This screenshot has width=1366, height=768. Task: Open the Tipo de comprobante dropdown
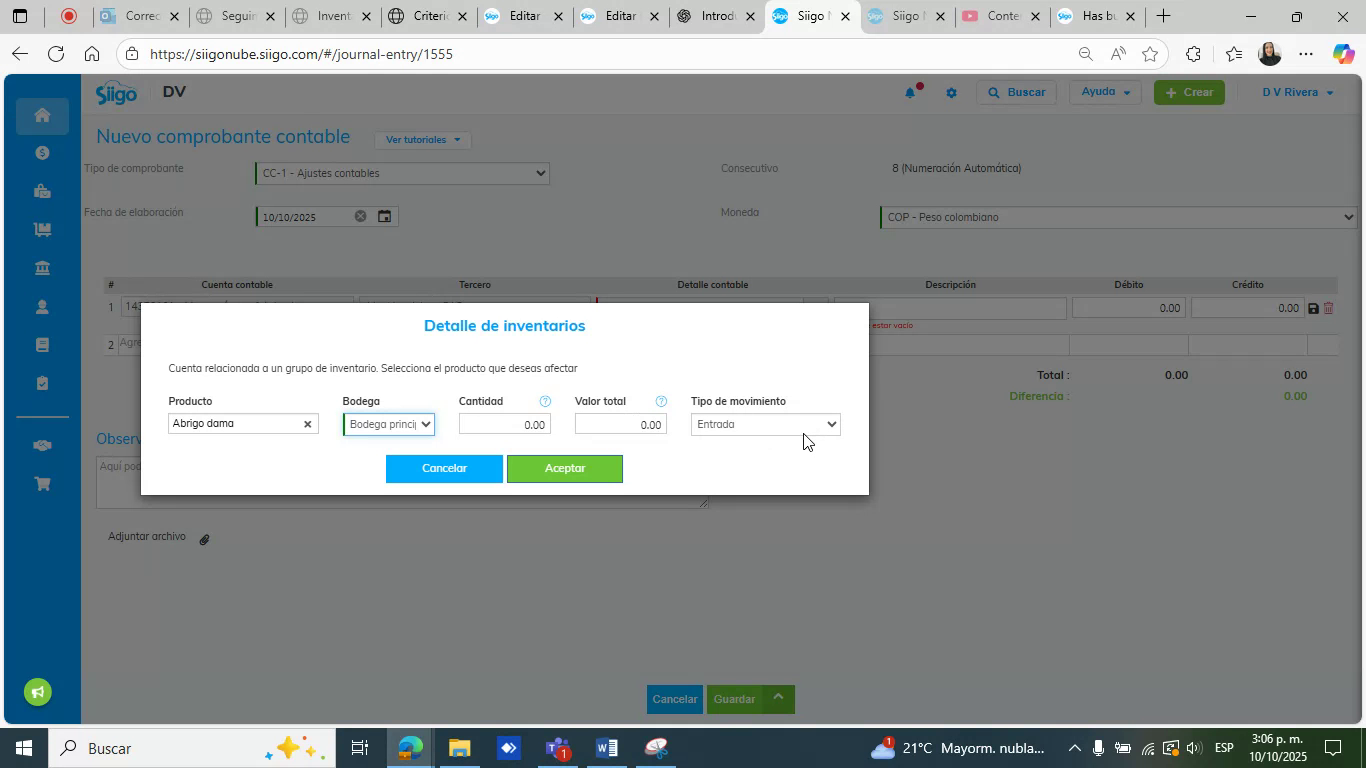pyautogui.click(x=402, y=174)
